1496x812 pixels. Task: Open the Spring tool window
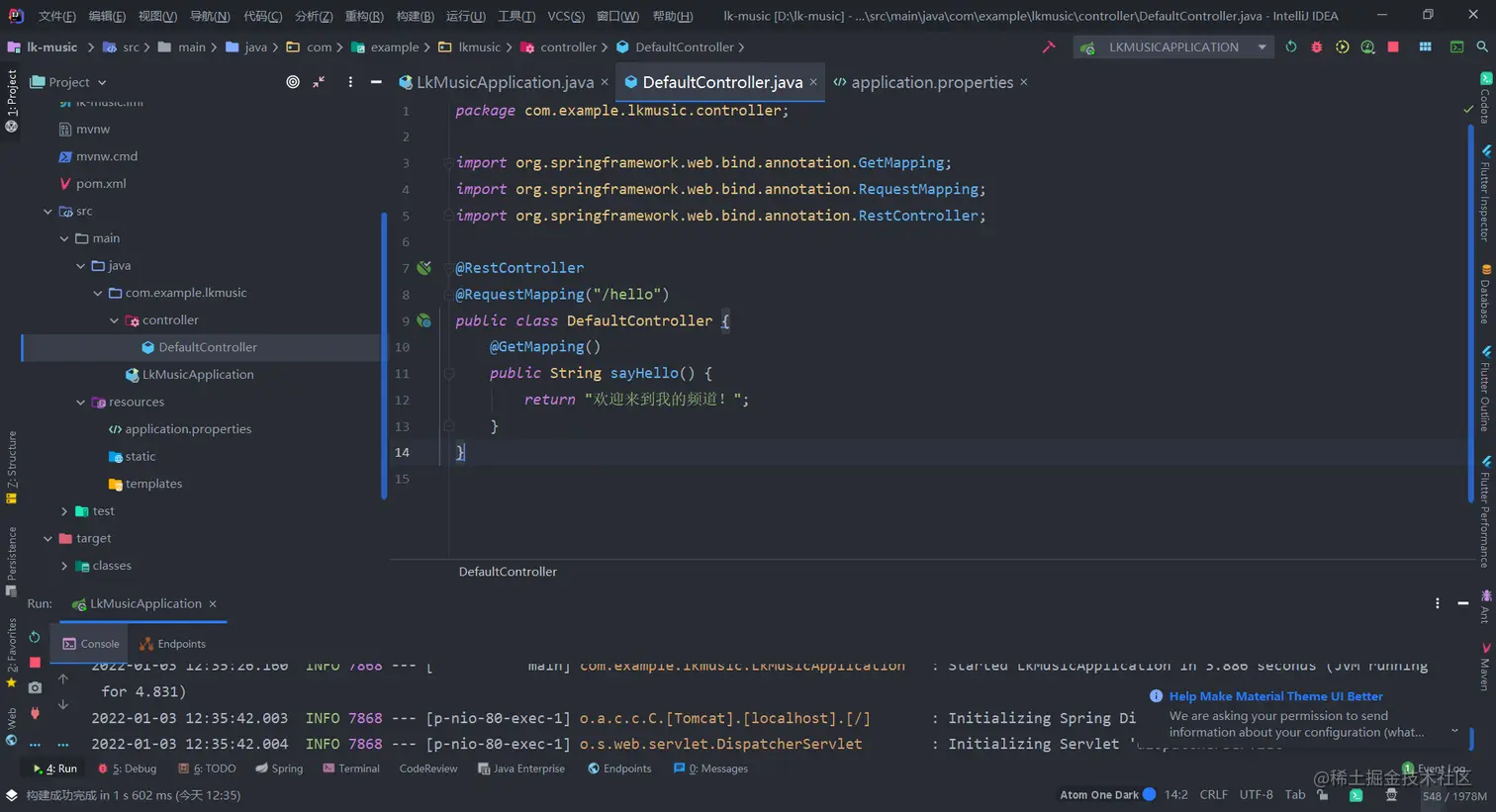pyautogui.click(x=279, y=768)
